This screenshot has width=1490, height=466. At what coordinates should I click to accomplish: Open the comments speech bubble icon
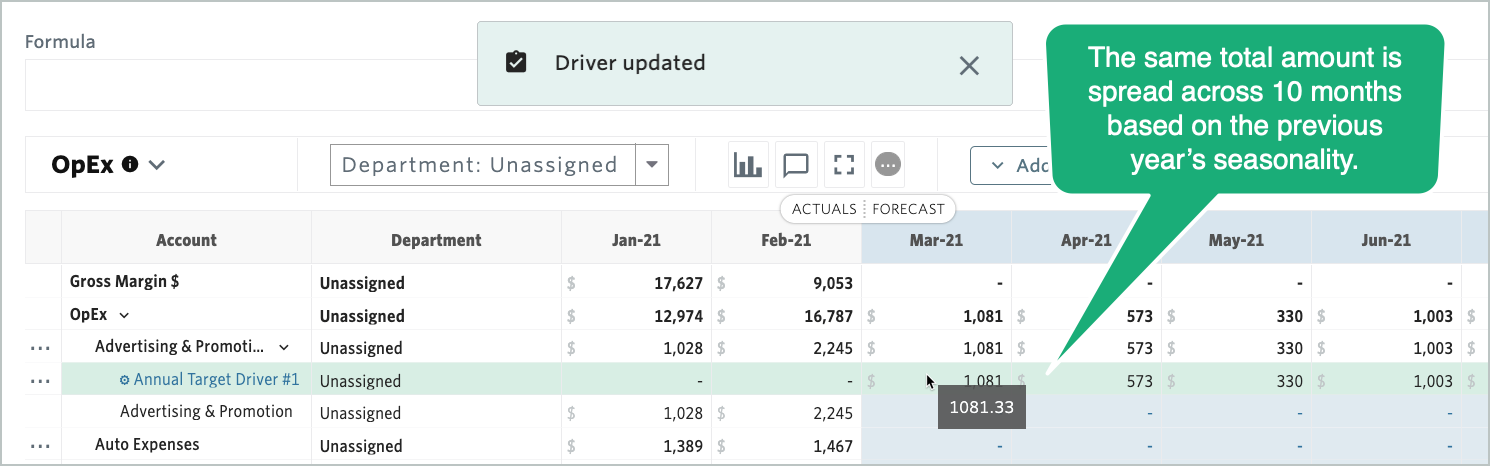[795, 165]
